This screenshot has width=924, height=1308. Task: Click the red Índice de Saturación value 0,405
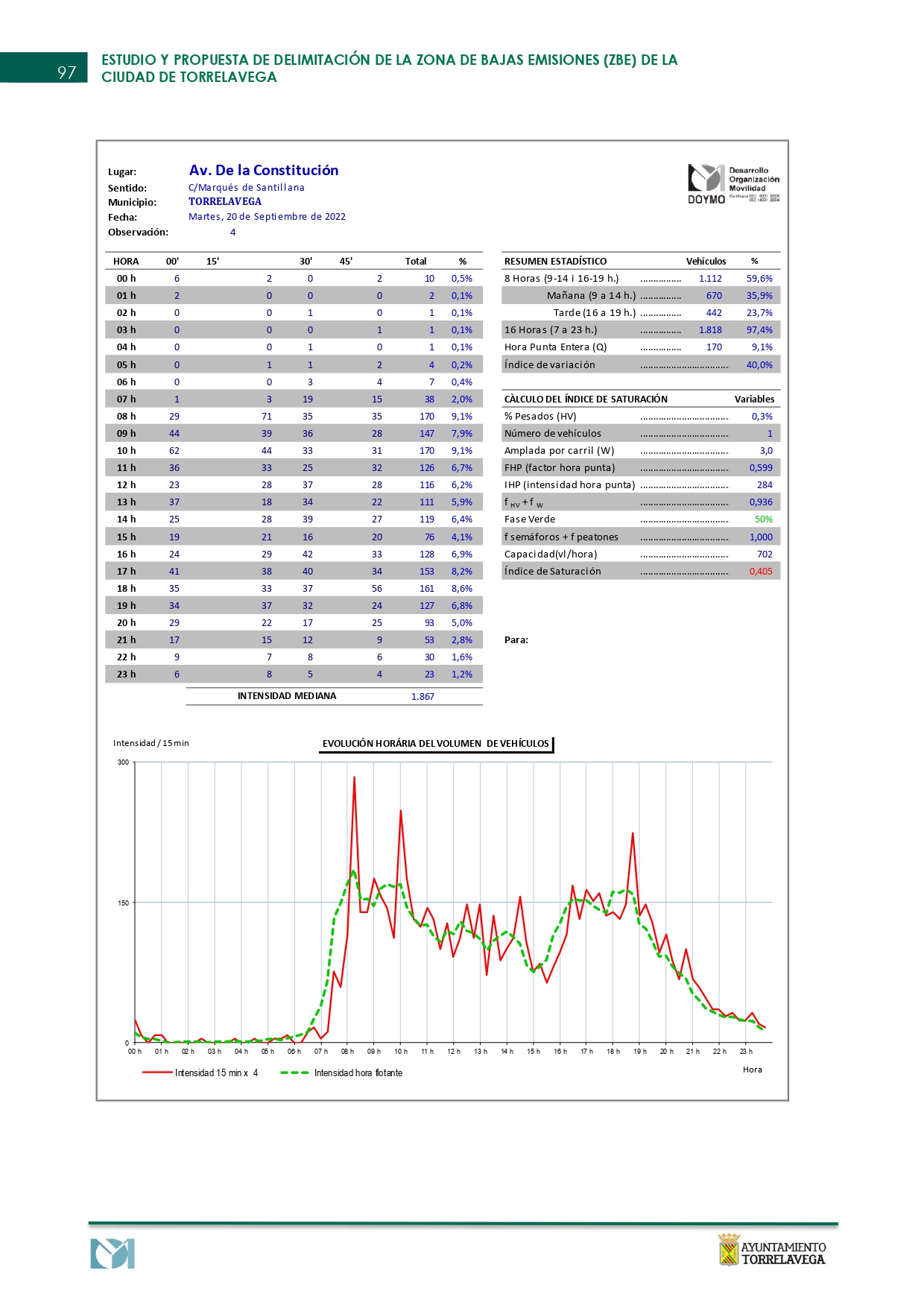tap(761, 572)
